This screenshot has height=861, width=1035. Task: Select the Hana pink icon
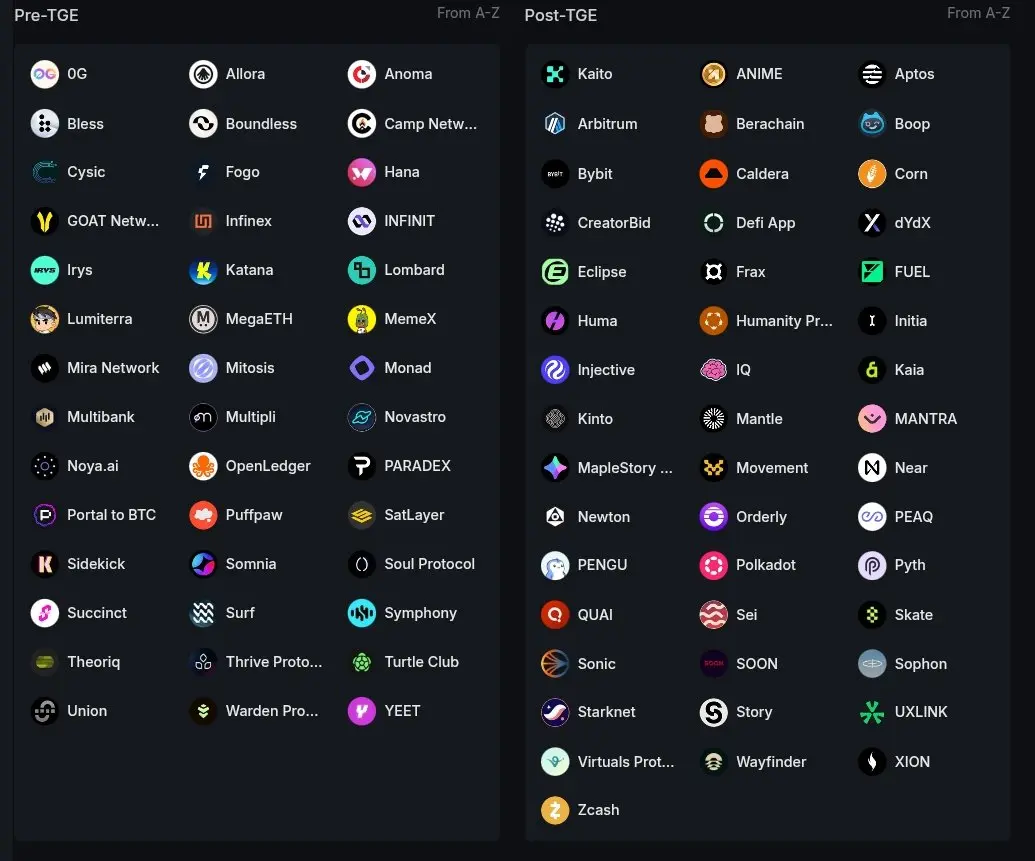click(362, 172)
